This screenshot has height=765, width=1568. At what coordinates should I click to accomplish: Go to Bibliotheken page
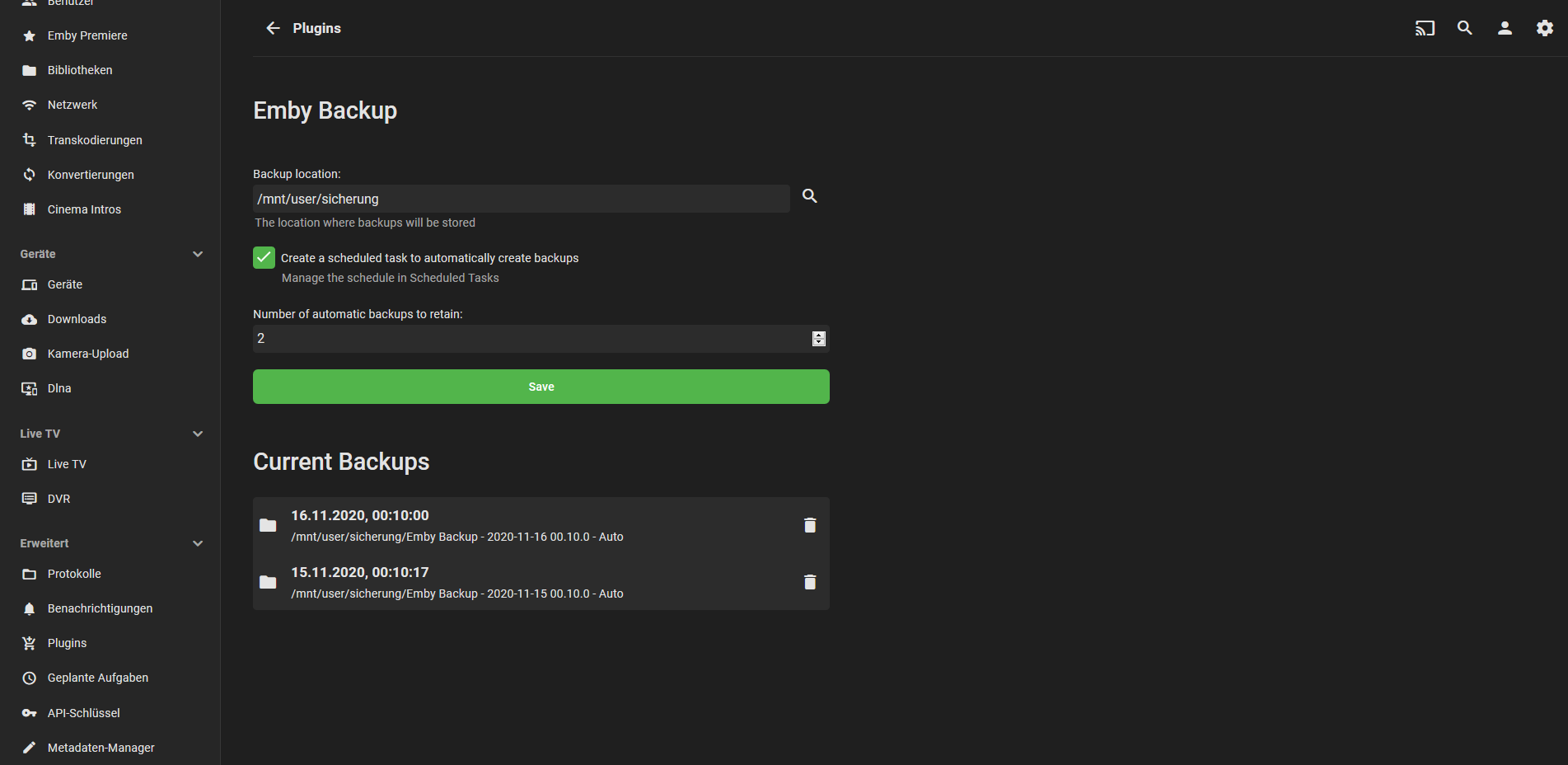coord(80,70)
